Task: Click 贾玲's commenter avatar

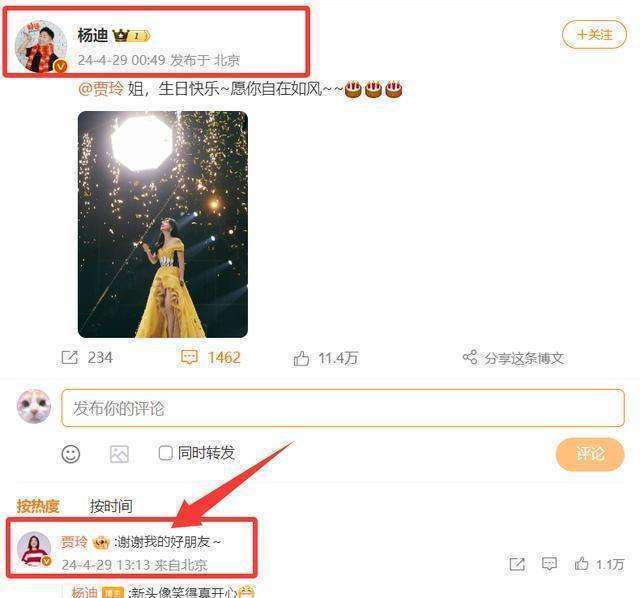Action: (x=34, y=549)
